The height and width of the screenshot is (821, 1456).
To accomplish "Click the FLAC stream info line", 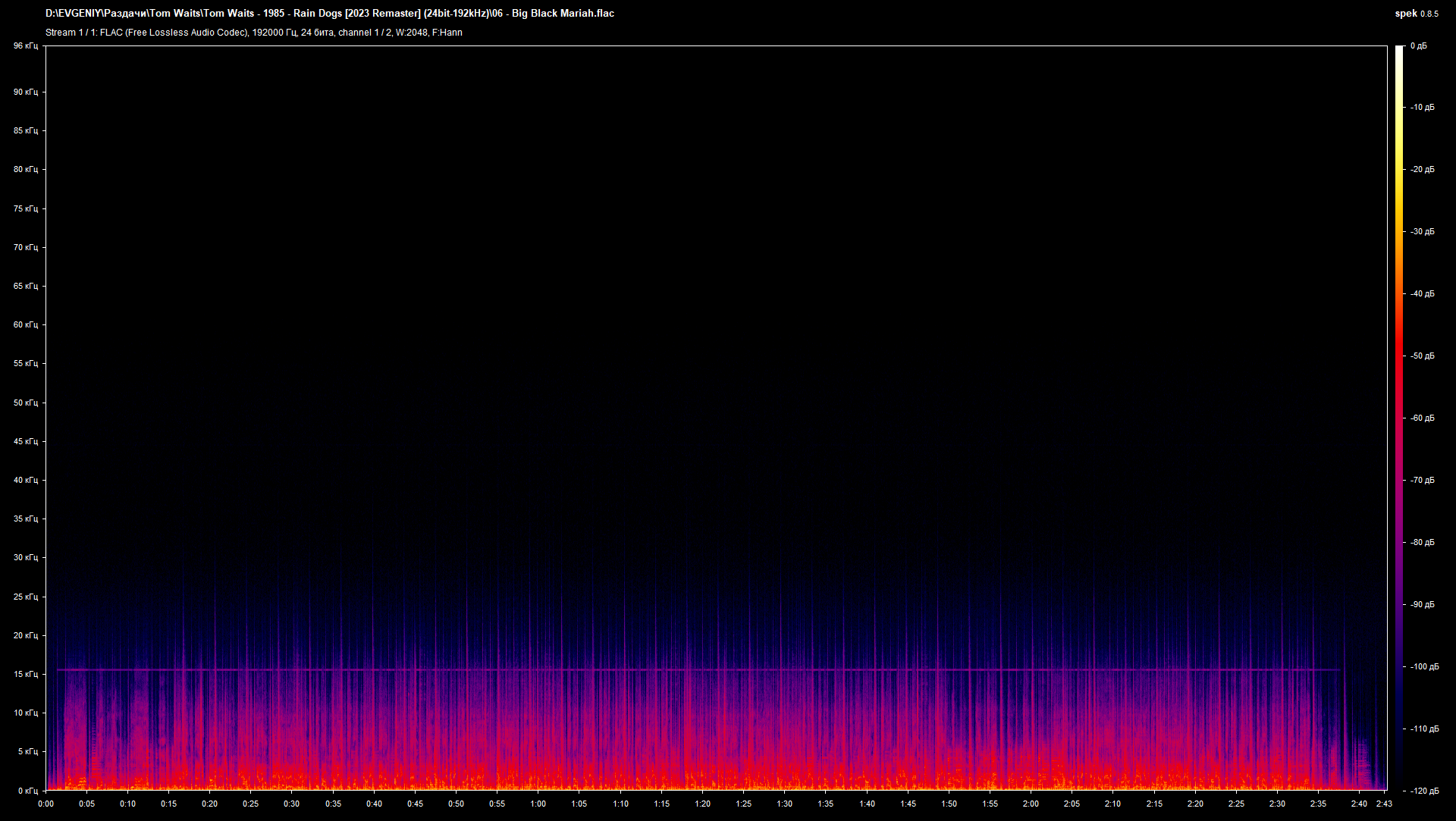I will click(x=254, y=33).
